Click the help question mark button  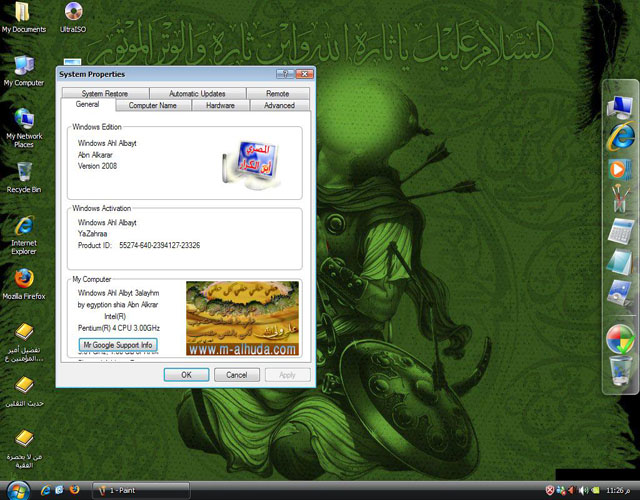(x=285, y=74)
